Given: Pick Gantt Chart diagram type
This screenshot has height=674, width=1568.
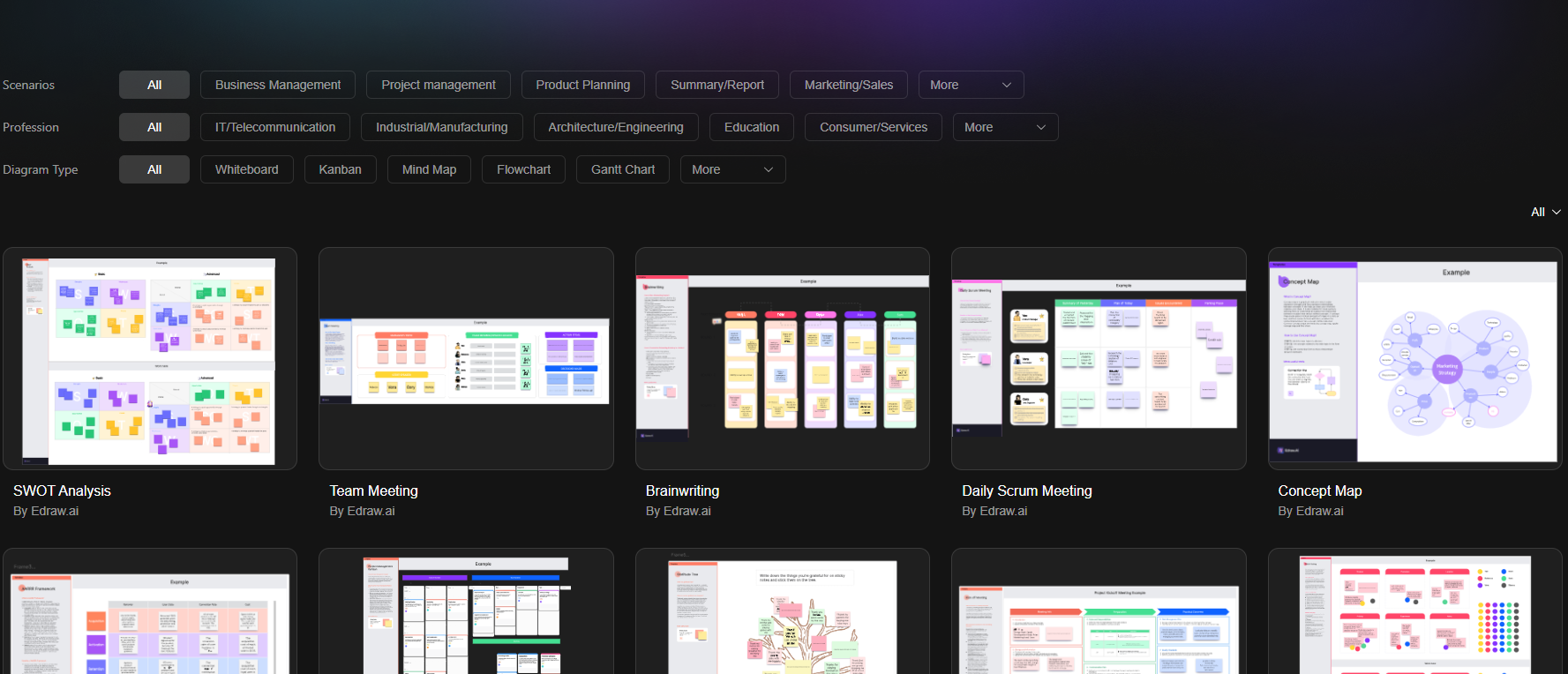Looking at the screenshot, I should pyautogui.click(x=623, y=169).
